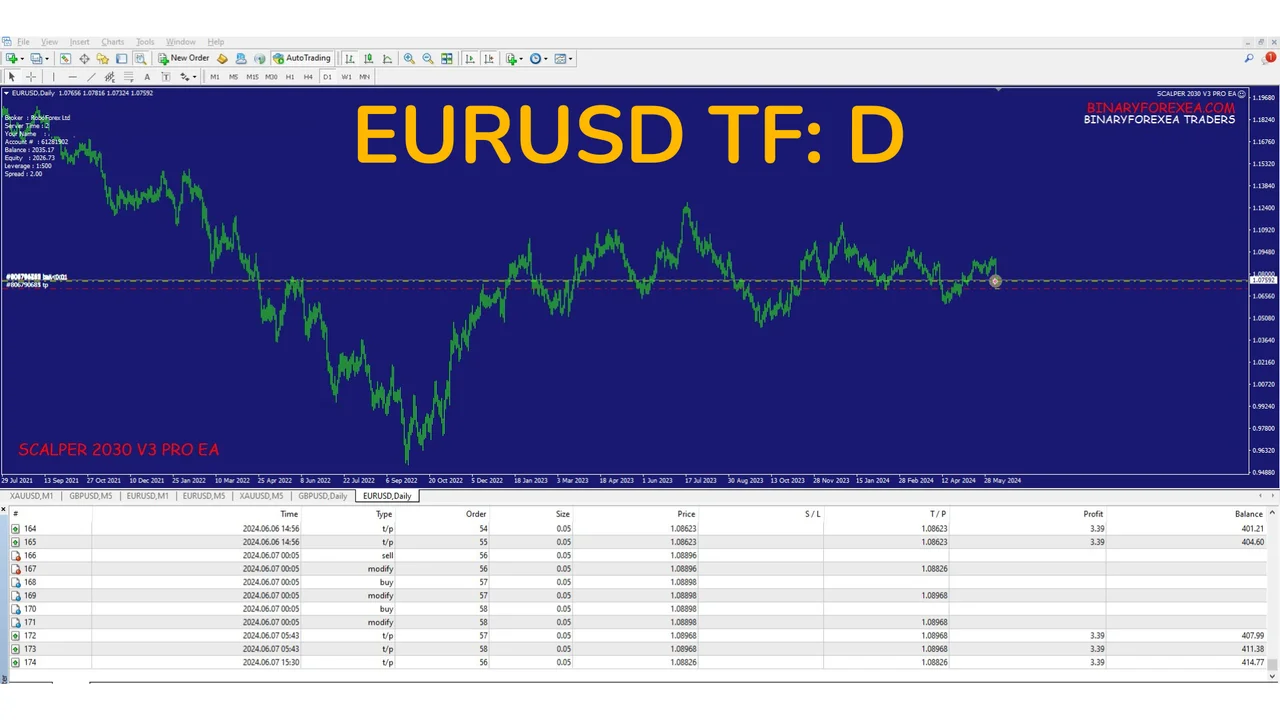The width and height of the screenshot is (1280, 720).
Task: Open the Strategy Tester magnifier icon
Action: 140,59
